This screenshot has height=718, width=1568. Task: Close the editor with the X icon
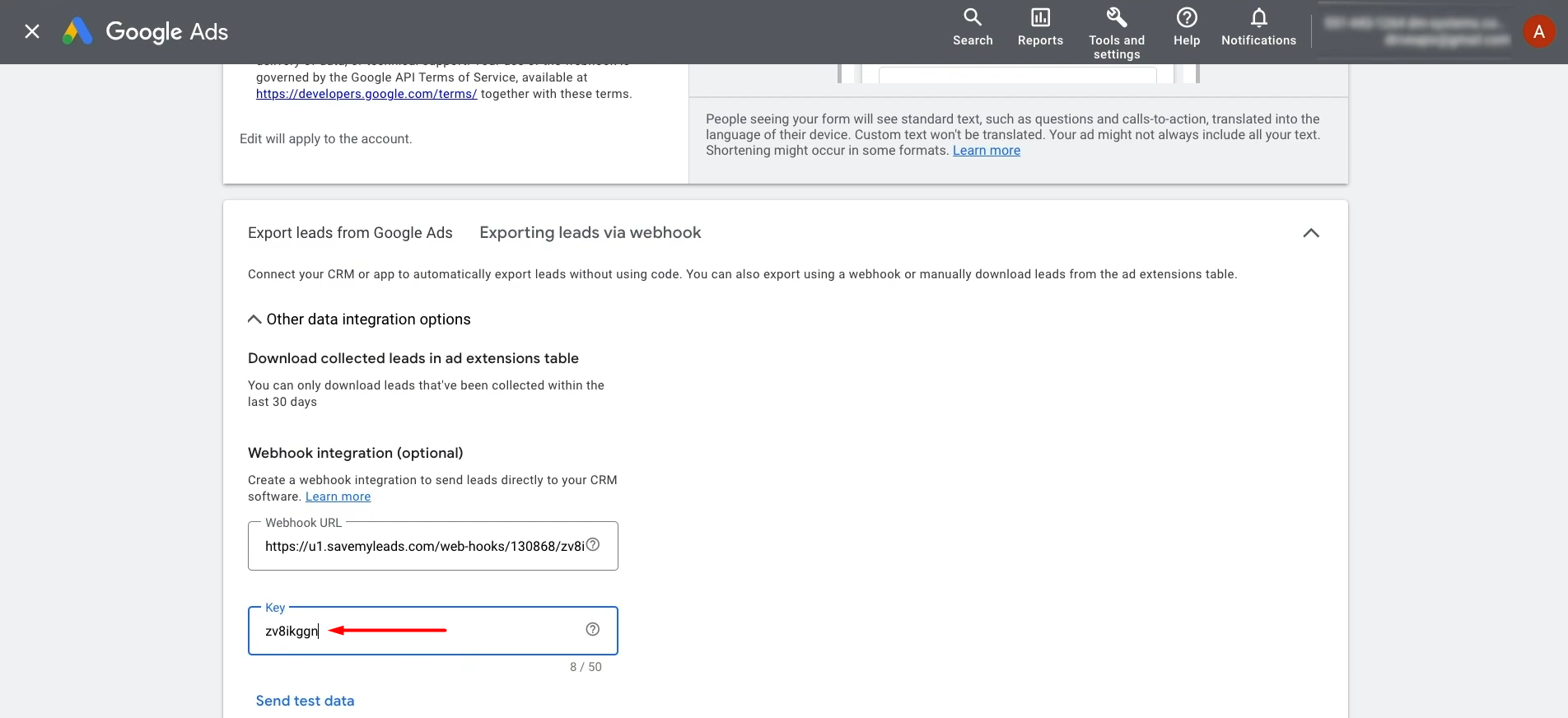32,31
